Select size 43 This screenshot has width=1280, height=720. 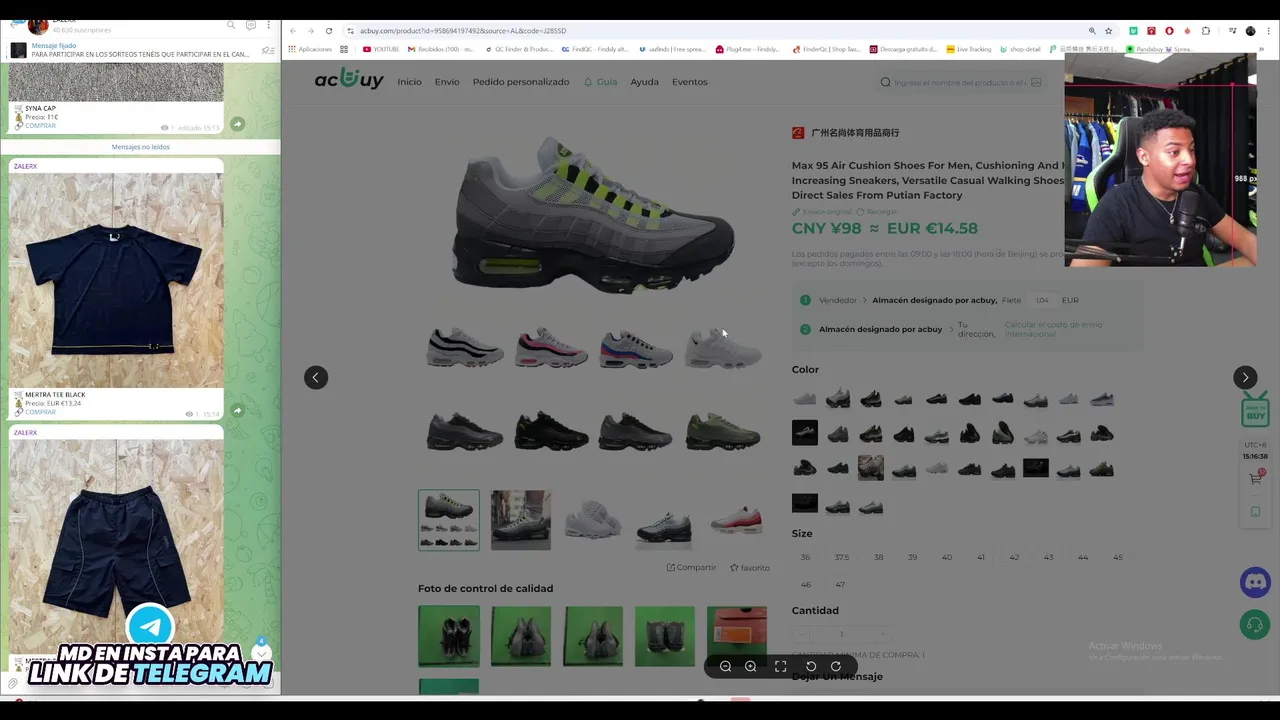coord(1048,557)
